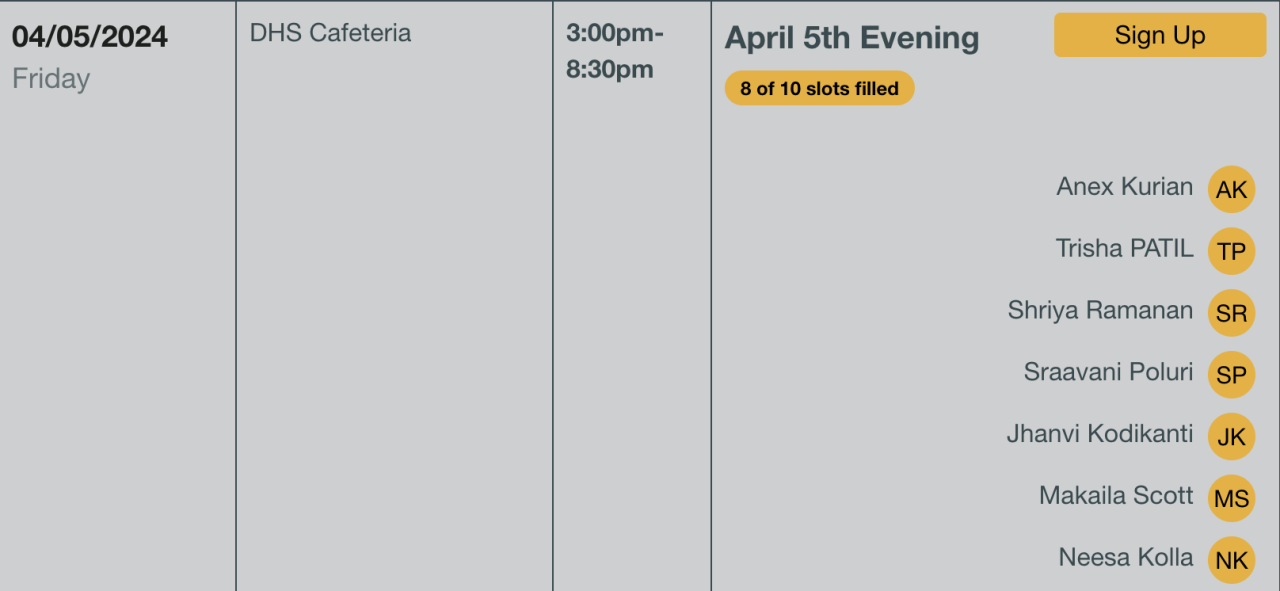Select the name Neesa Kolla
The height and width of the screenshot is (591, 1280).
tap(1125, 558)
